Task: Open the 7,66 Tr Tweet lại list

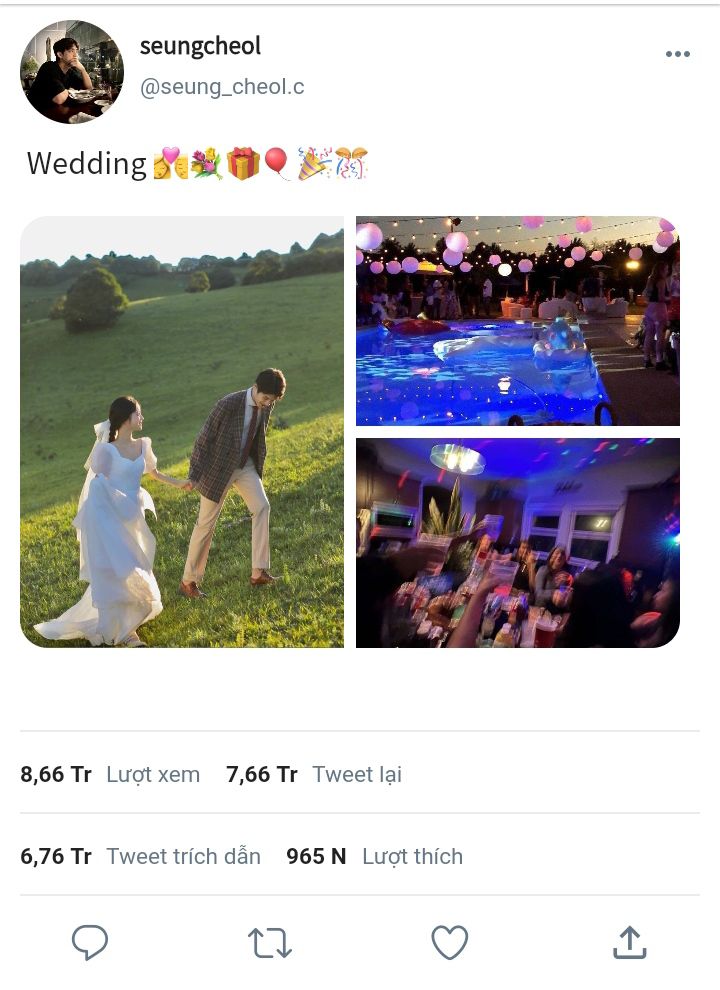Action: [314, 774]
